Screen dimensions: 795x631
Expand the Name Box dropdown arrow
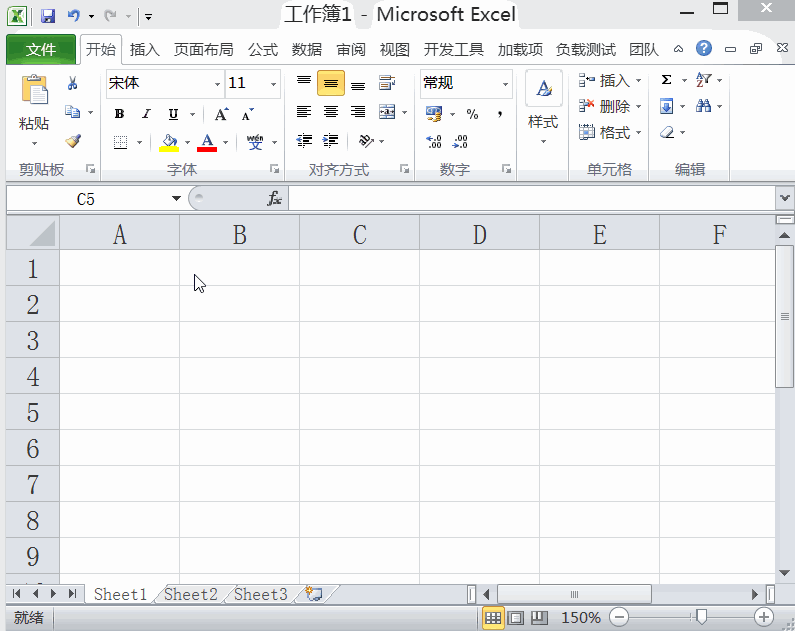click(x=176, y=198)
